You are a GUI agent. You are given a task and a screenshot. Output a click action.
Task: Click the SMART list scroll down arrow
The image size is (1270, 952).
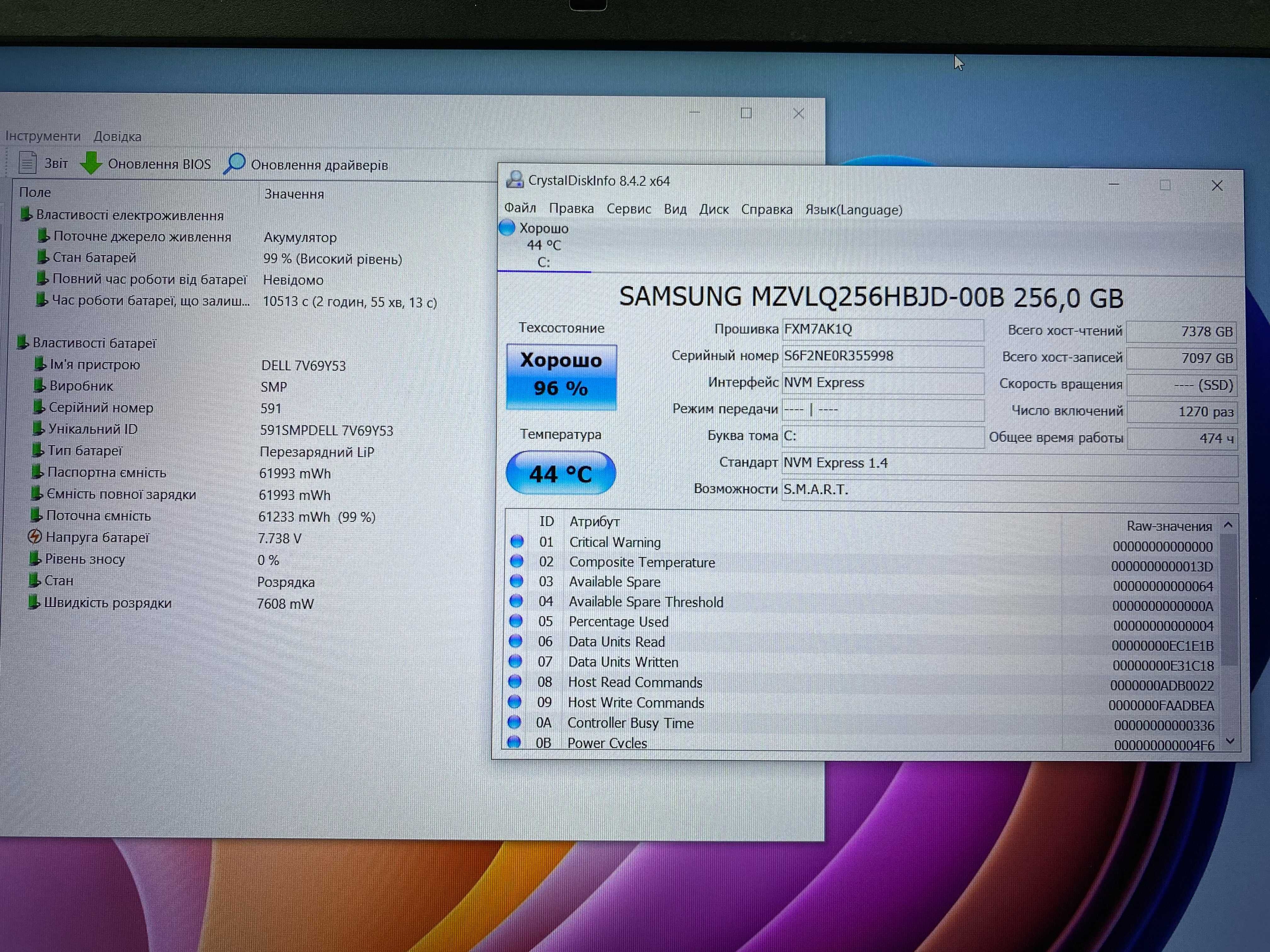(1230, 741)
